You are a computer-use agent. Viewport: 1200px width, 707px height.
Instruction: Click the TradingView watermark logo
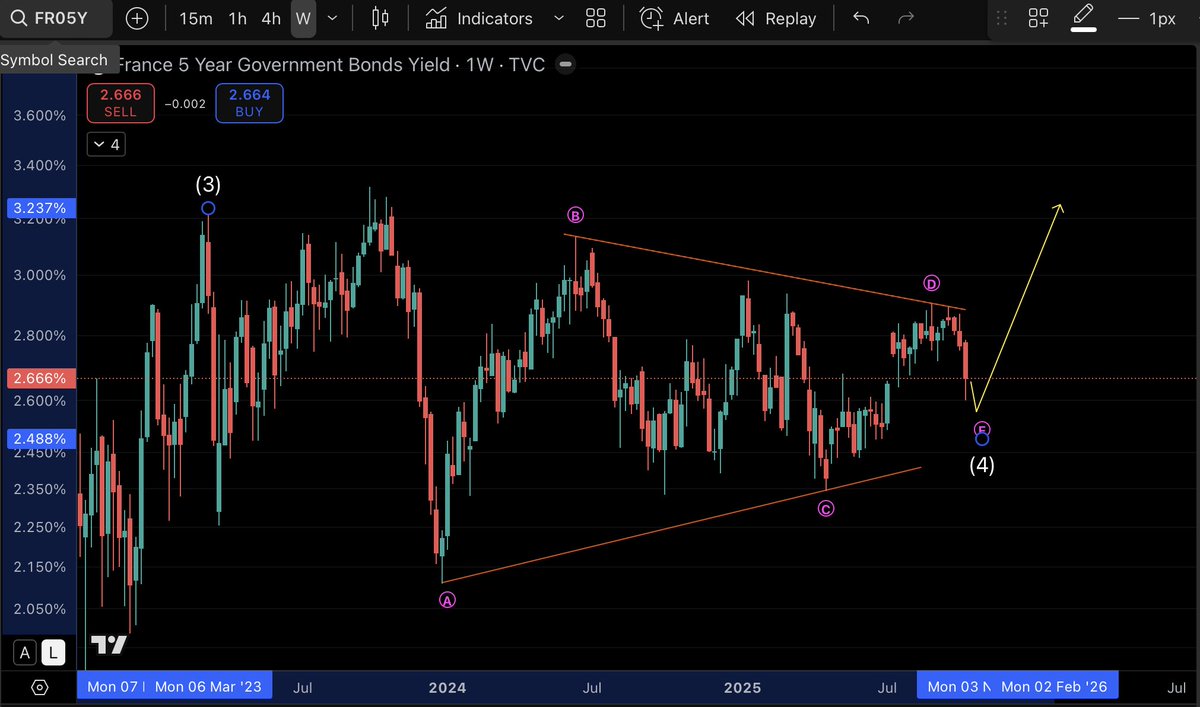click(x=109, y=645)
